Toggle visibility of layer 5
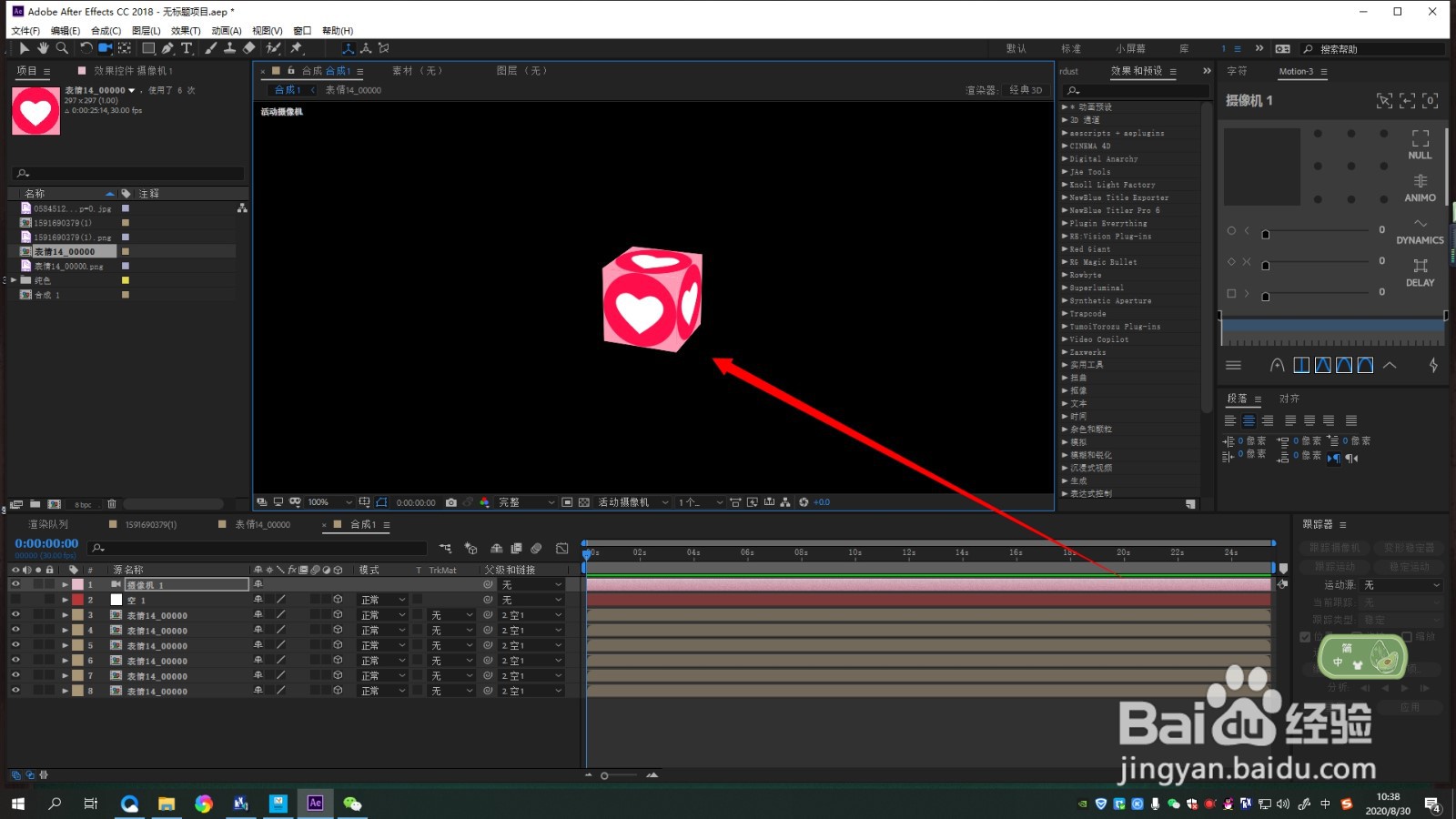Viewport: 1456px width, 819px height. pyautogui.click(x=15, y=645)
